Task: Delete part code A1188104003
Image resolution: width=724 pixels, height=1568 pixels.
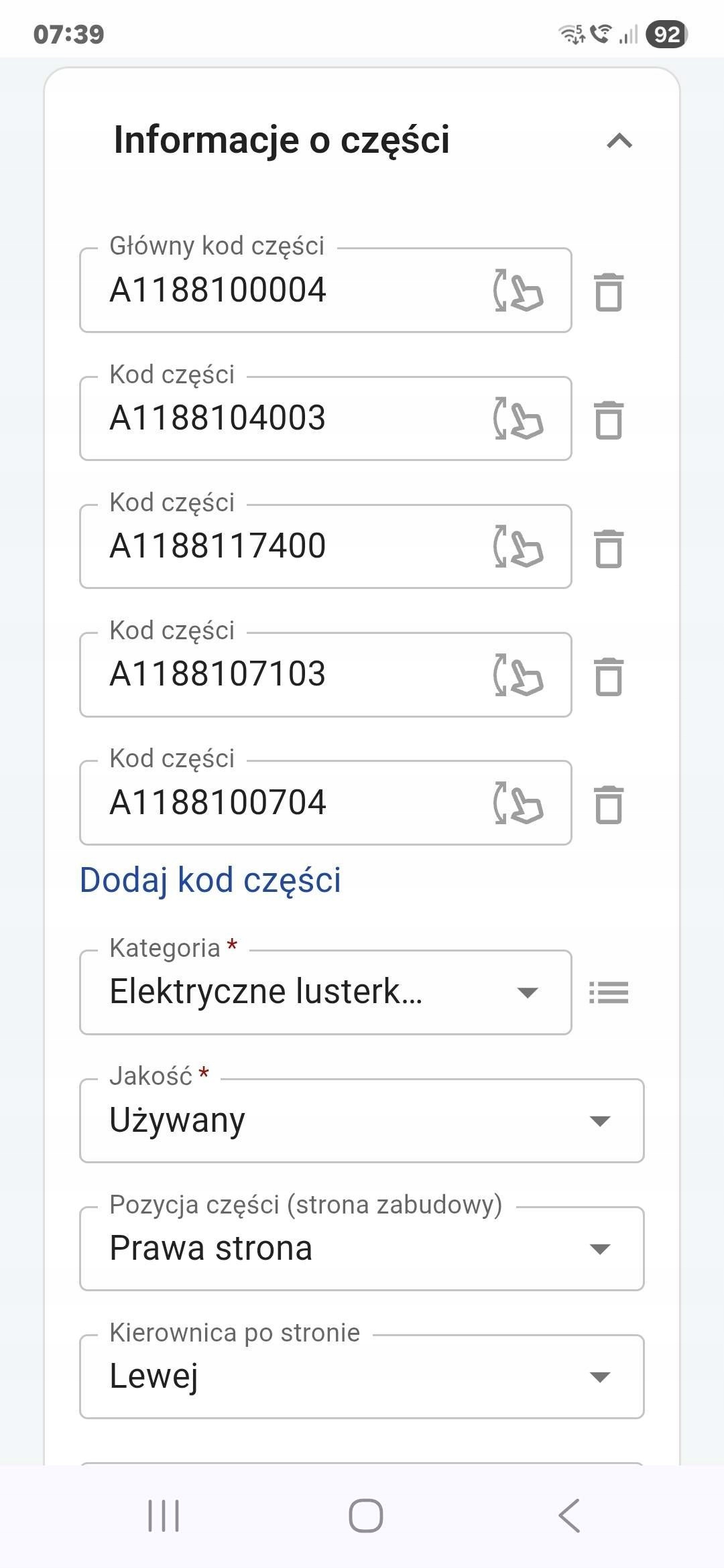Action: pyautogui.click(x=609, y=420)
